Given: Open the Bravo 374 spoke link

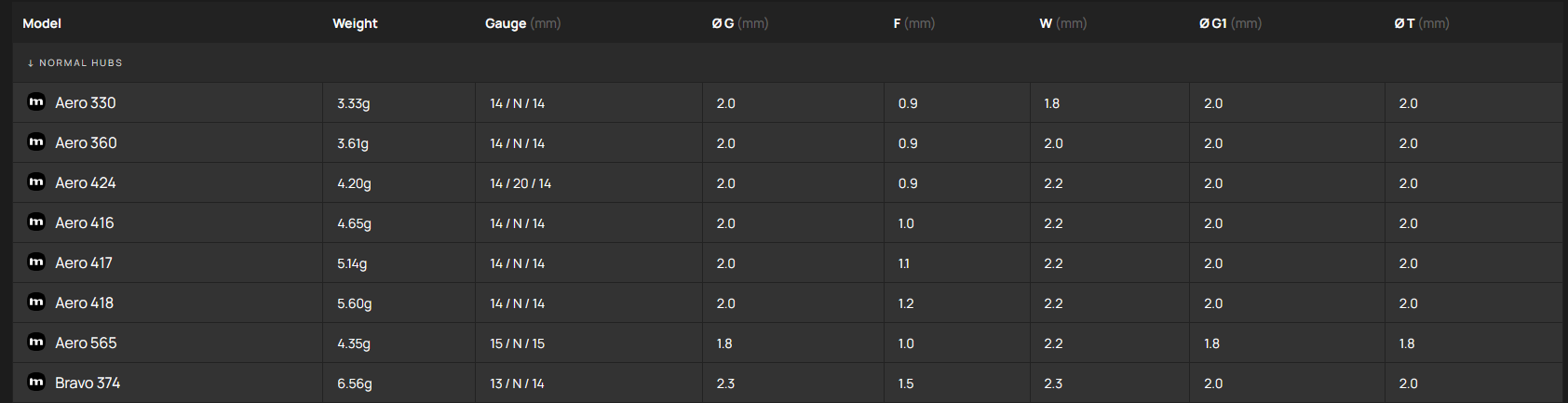Looking at the screenshot, I should tap(88, 383).
